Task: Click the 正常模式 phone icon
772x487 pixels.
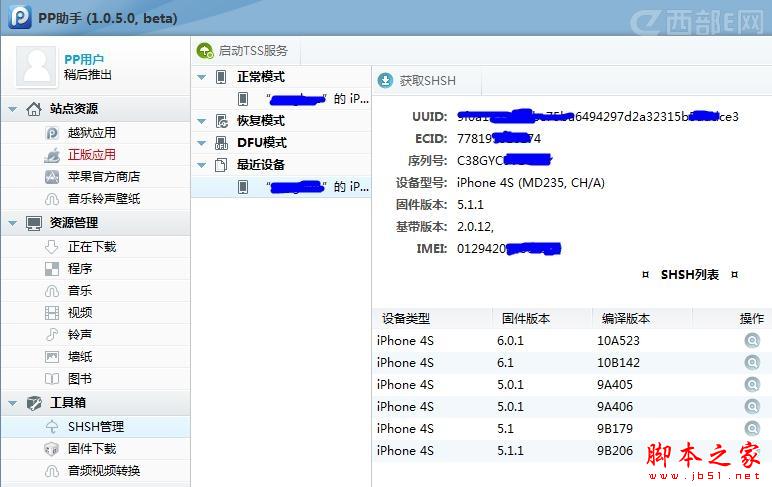Action: pos(221,77)
